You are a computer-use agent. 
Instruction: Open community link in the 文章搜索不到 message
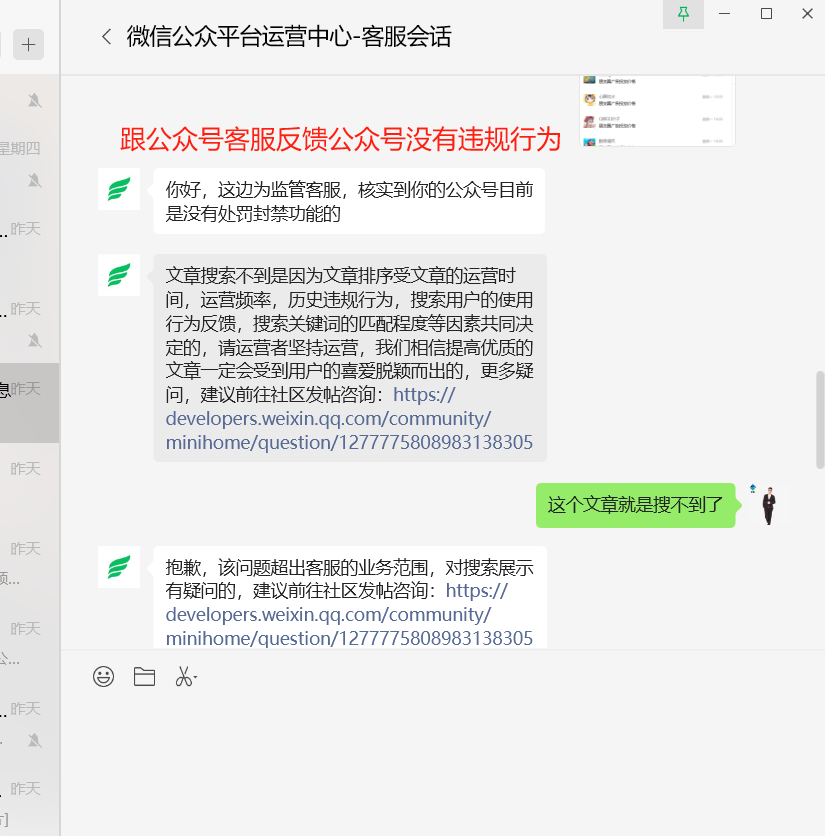(349, 419)
